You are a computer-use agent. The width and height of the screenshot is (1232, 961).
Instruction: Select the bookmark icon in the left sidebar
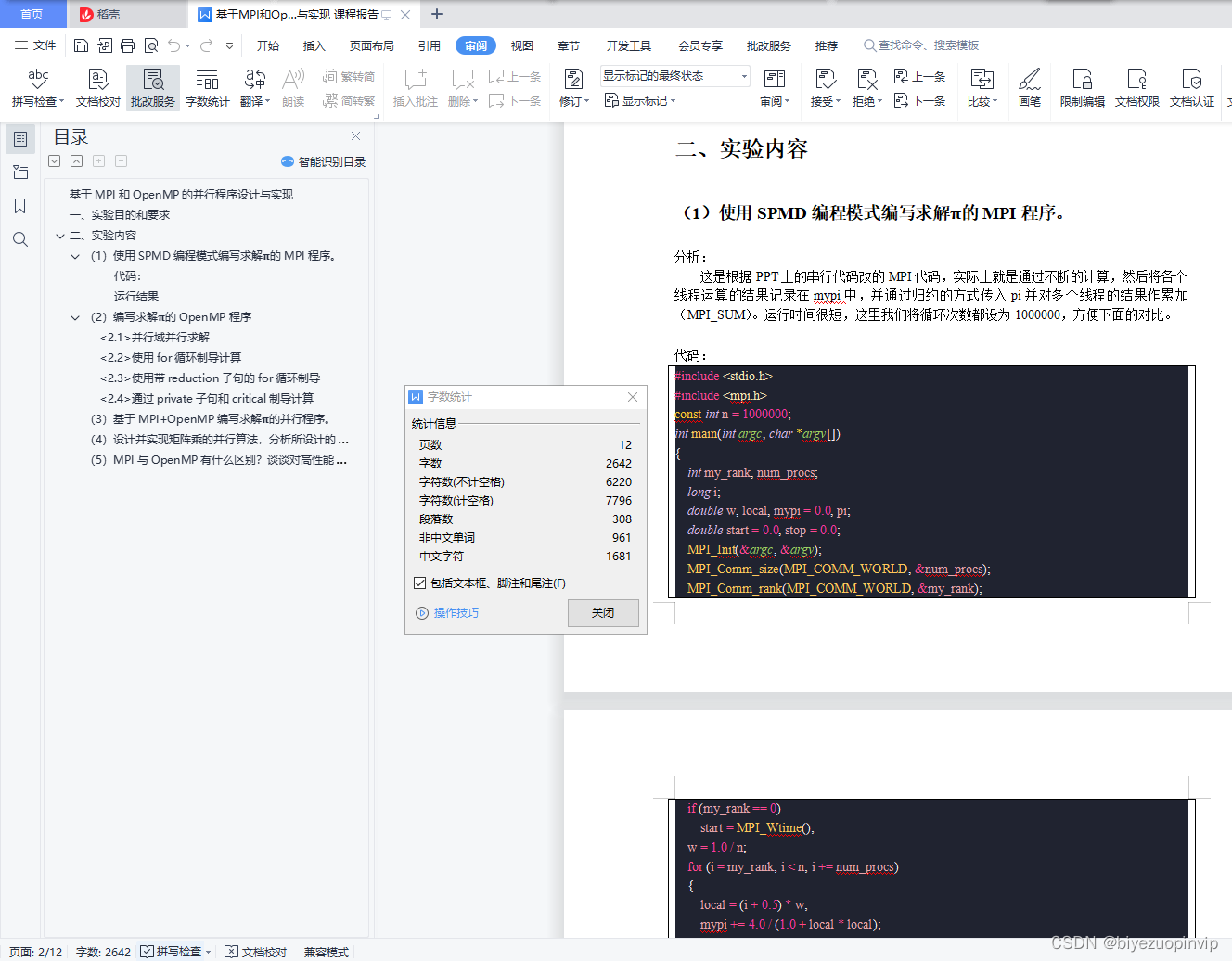point(19,206)
